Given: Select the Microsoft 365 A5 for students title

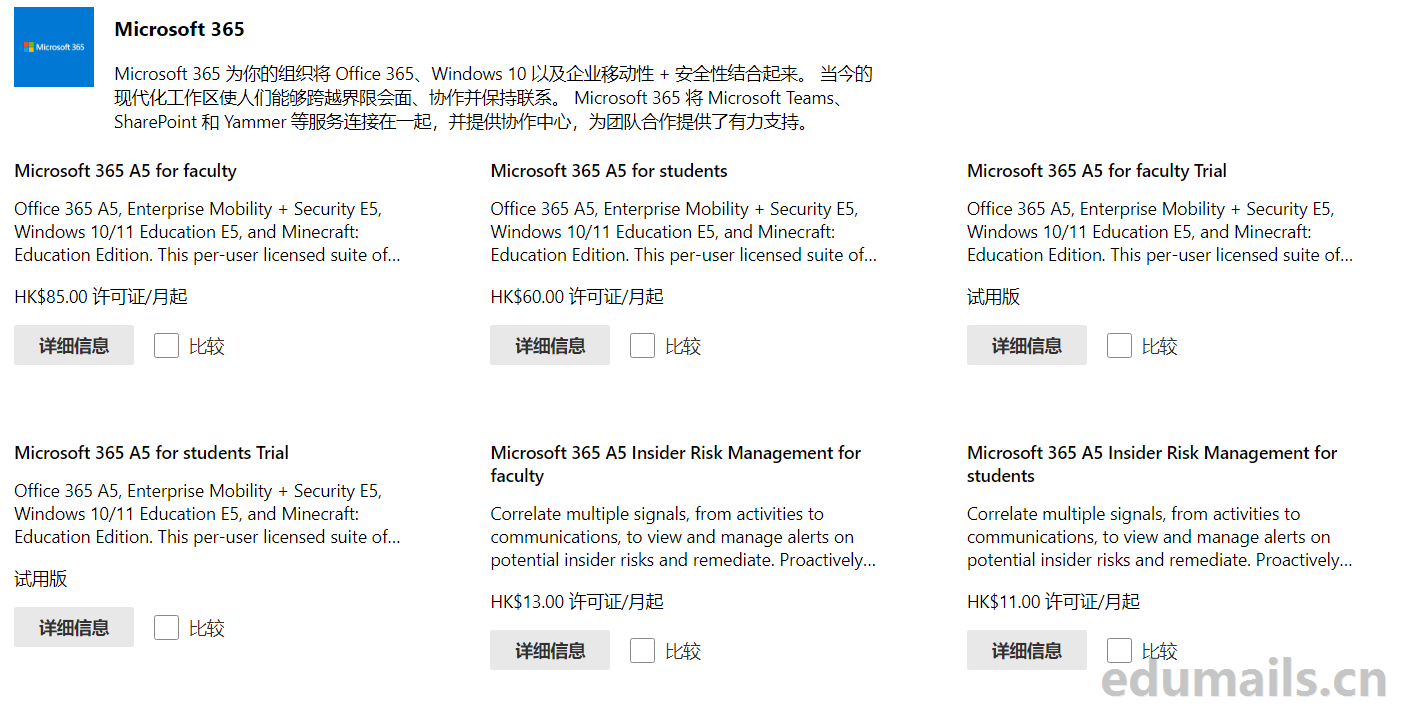Looking at the screenshot, I should tap(608, 170).
